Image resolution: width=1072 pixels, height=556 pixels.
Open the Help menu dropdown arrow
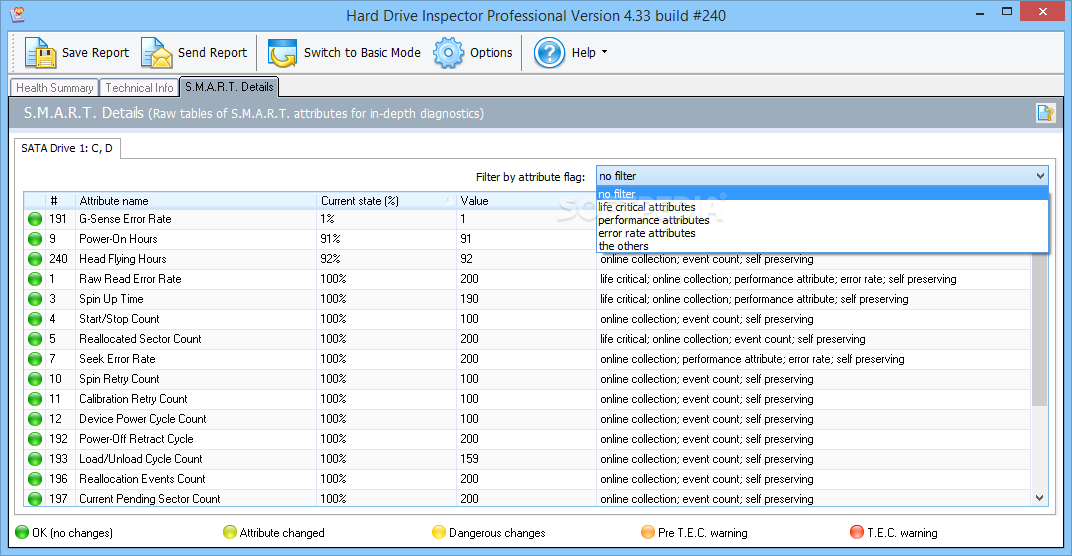[x=604, y=52]
